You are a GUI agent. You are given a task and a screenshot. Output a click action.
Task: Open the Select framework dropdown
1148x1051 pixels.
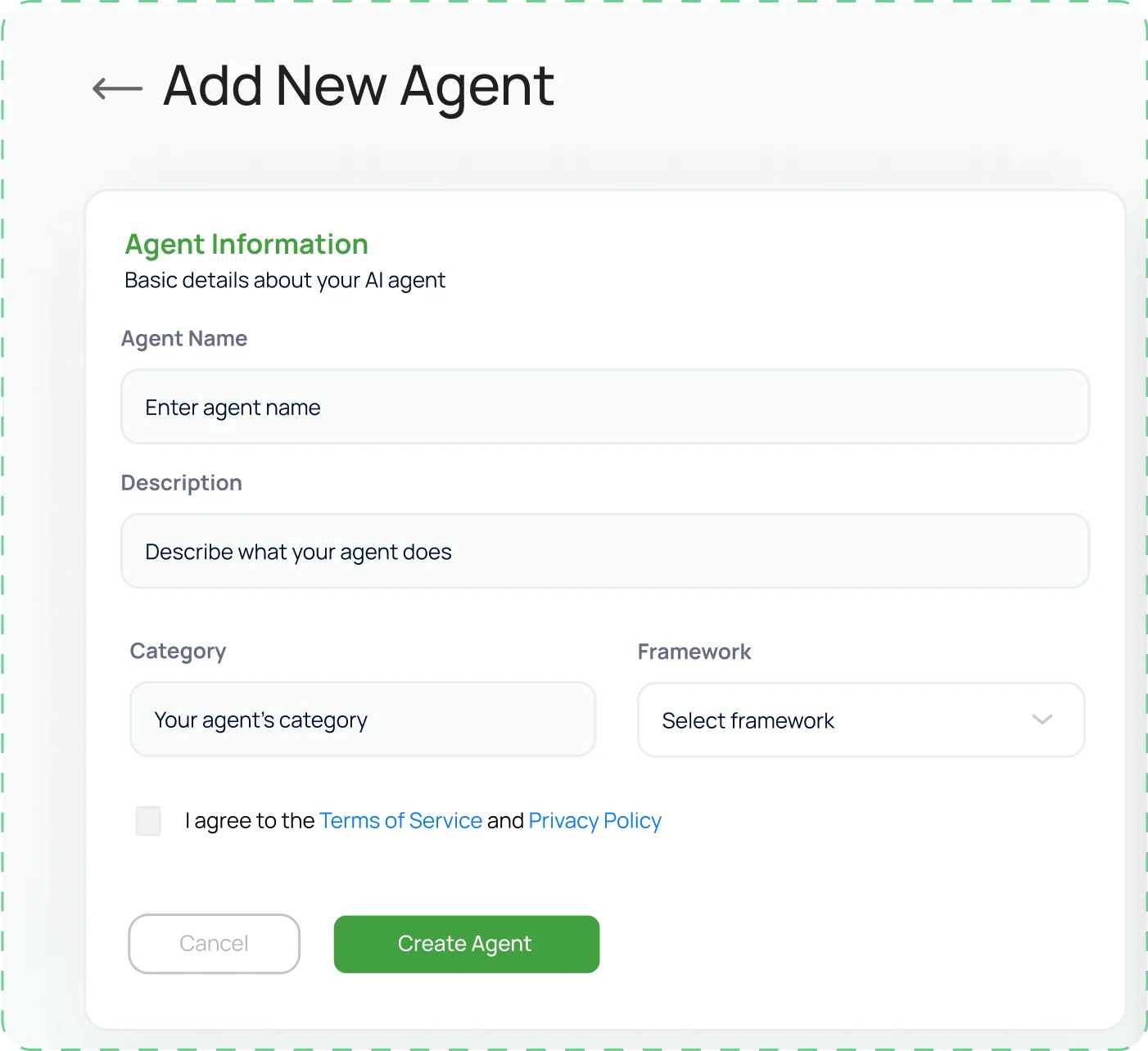tap(860, 720)
